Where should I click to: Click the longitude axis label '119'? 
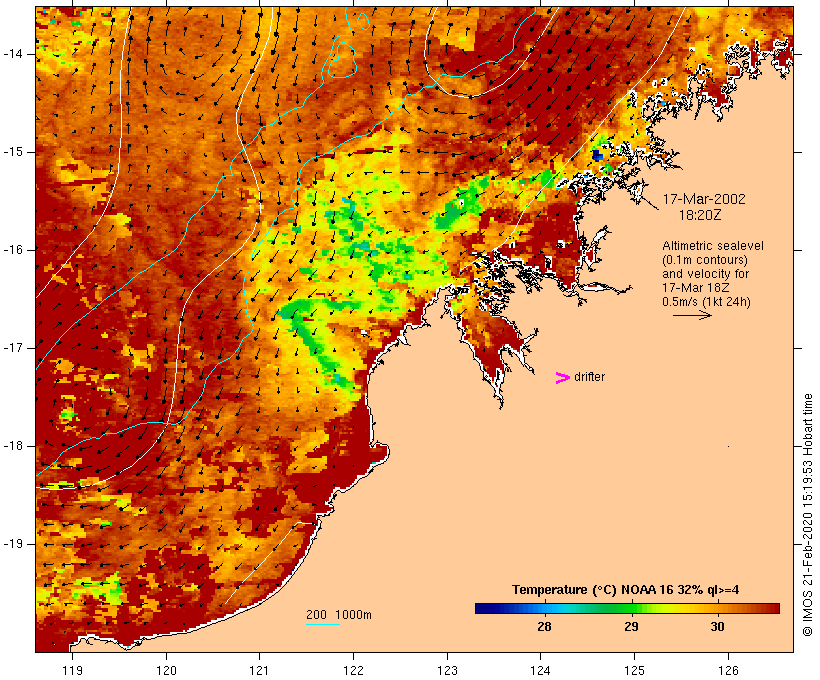pyautogui.click(x=72, y=670)
